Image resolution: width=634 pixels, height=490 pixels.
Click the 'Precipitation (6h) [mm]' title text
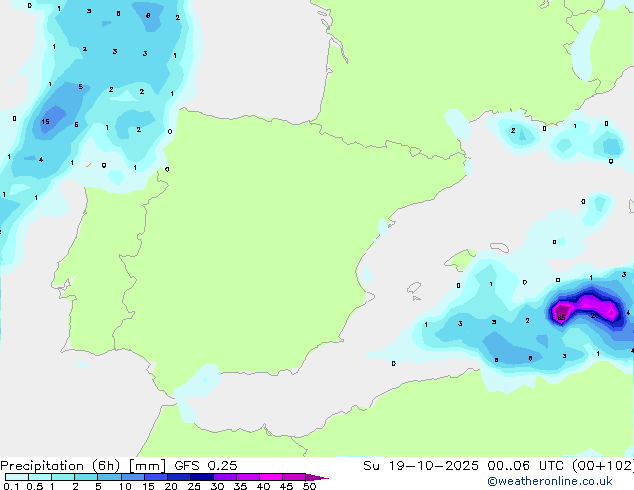click(83, 466)
